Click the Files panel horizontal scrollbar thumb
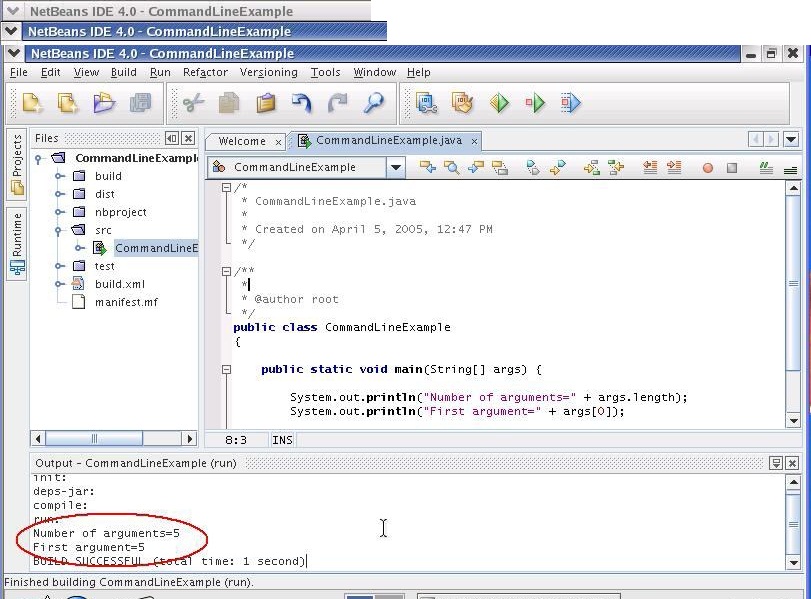 click(x=94, y=439)
